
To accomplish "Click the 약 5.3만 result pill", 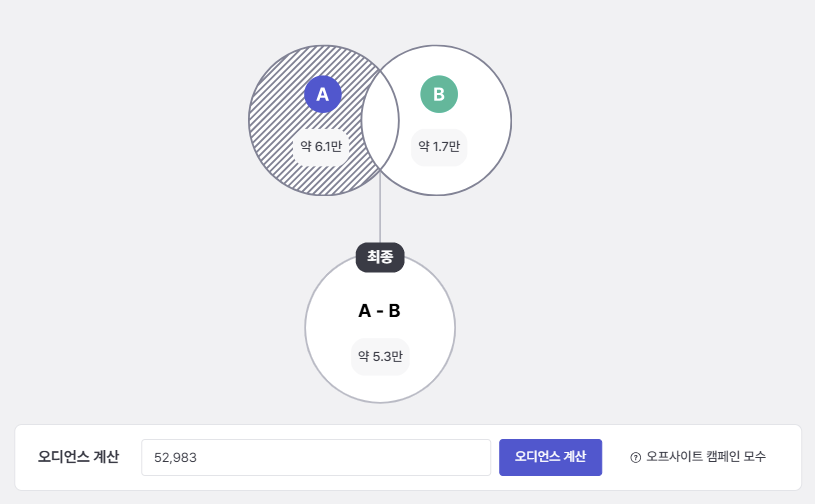I will (x=380, y=356).
